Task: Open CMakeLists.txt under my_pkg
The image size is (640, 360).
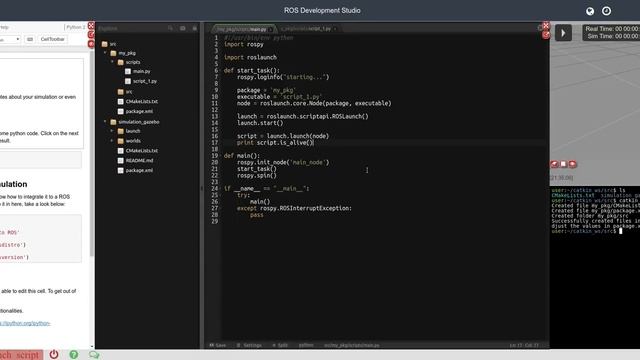Action: pyautogui.click(x=142, y=102)
